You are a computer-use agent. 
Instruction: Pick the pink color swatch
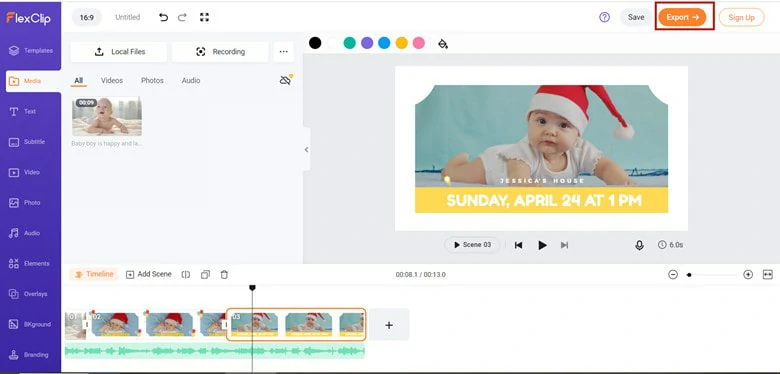click(419, 43)
